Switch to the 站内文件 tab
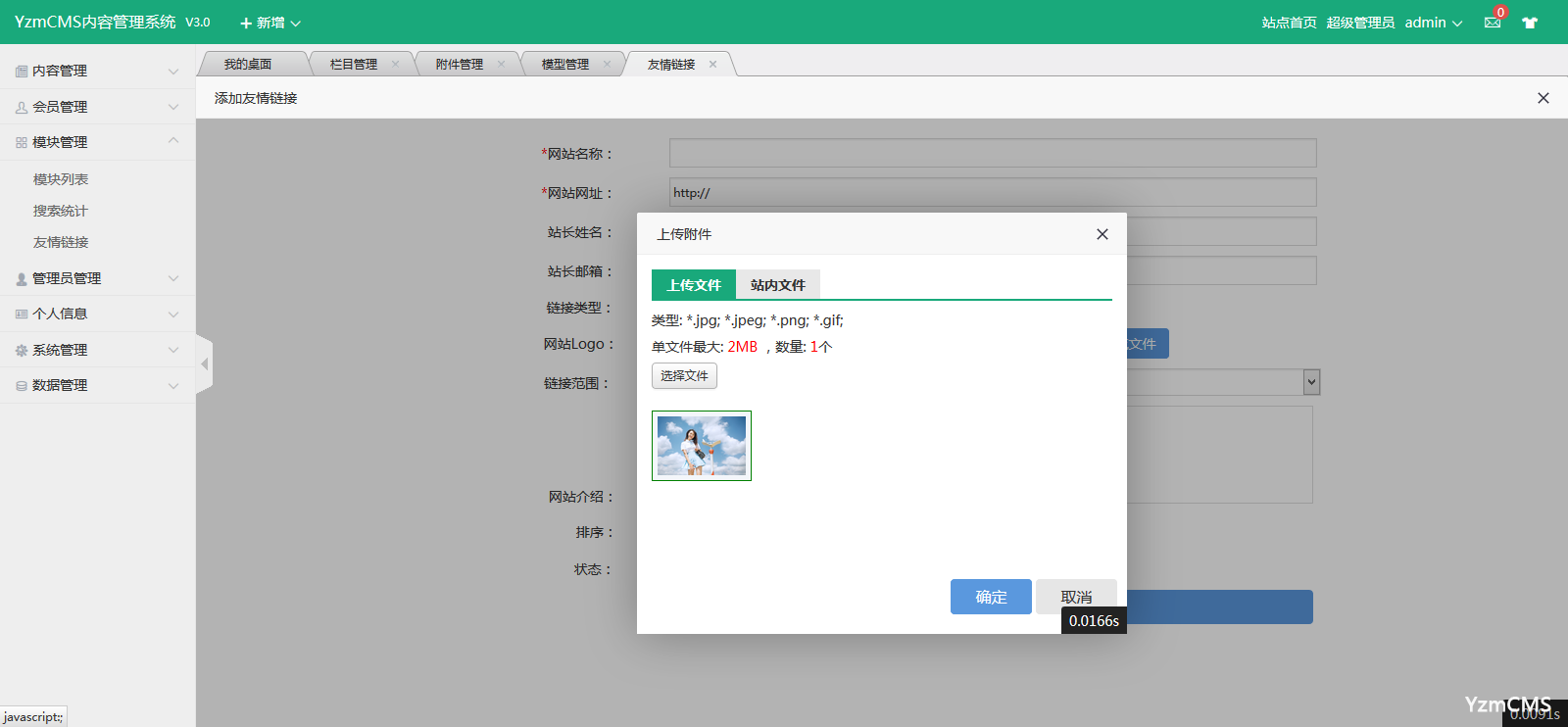 point(777,285)
